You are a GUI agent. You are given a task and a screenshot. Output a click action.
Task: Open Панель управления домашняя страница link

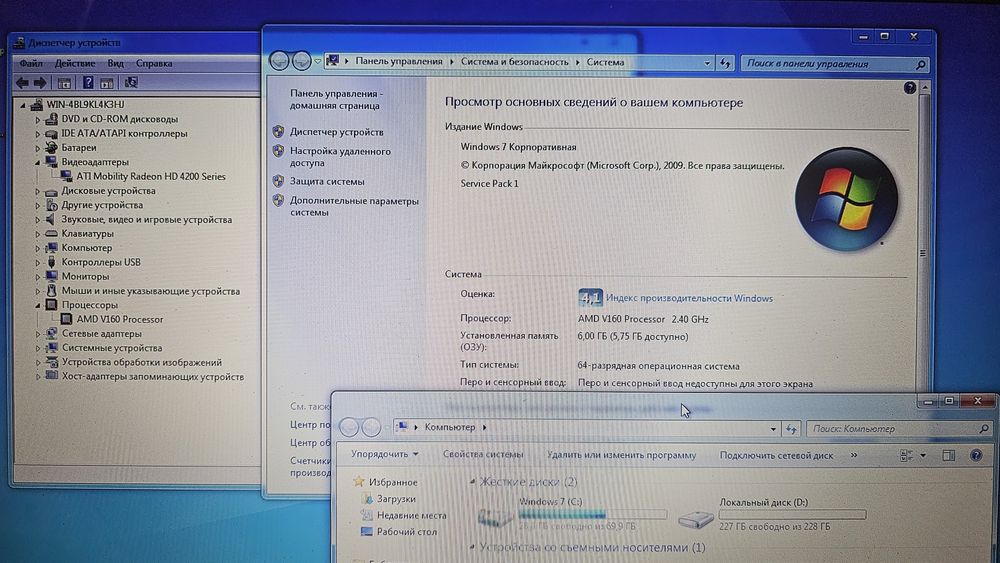[x=336, y=99]
